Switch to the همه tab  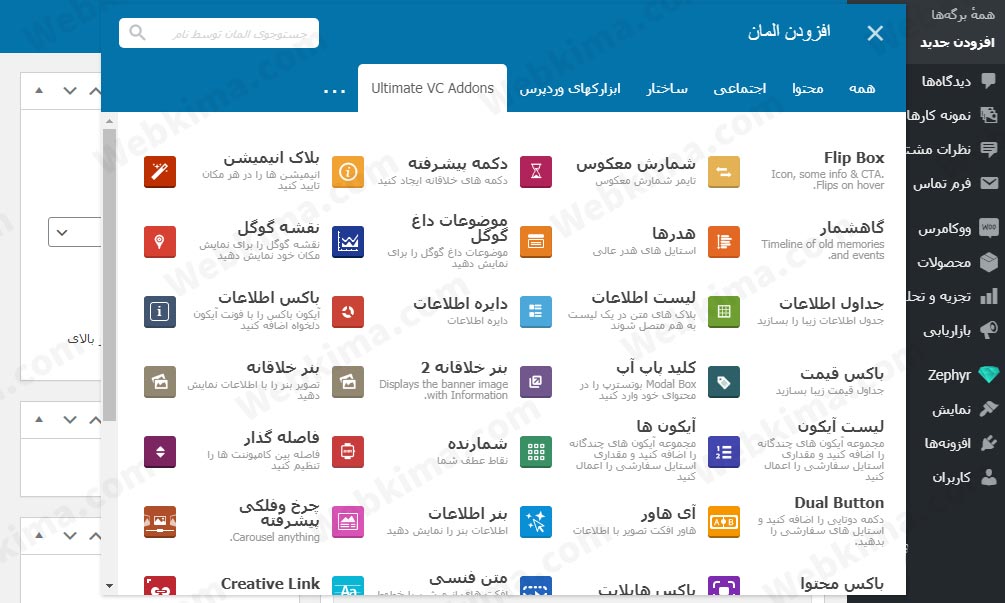coord(861,88)
